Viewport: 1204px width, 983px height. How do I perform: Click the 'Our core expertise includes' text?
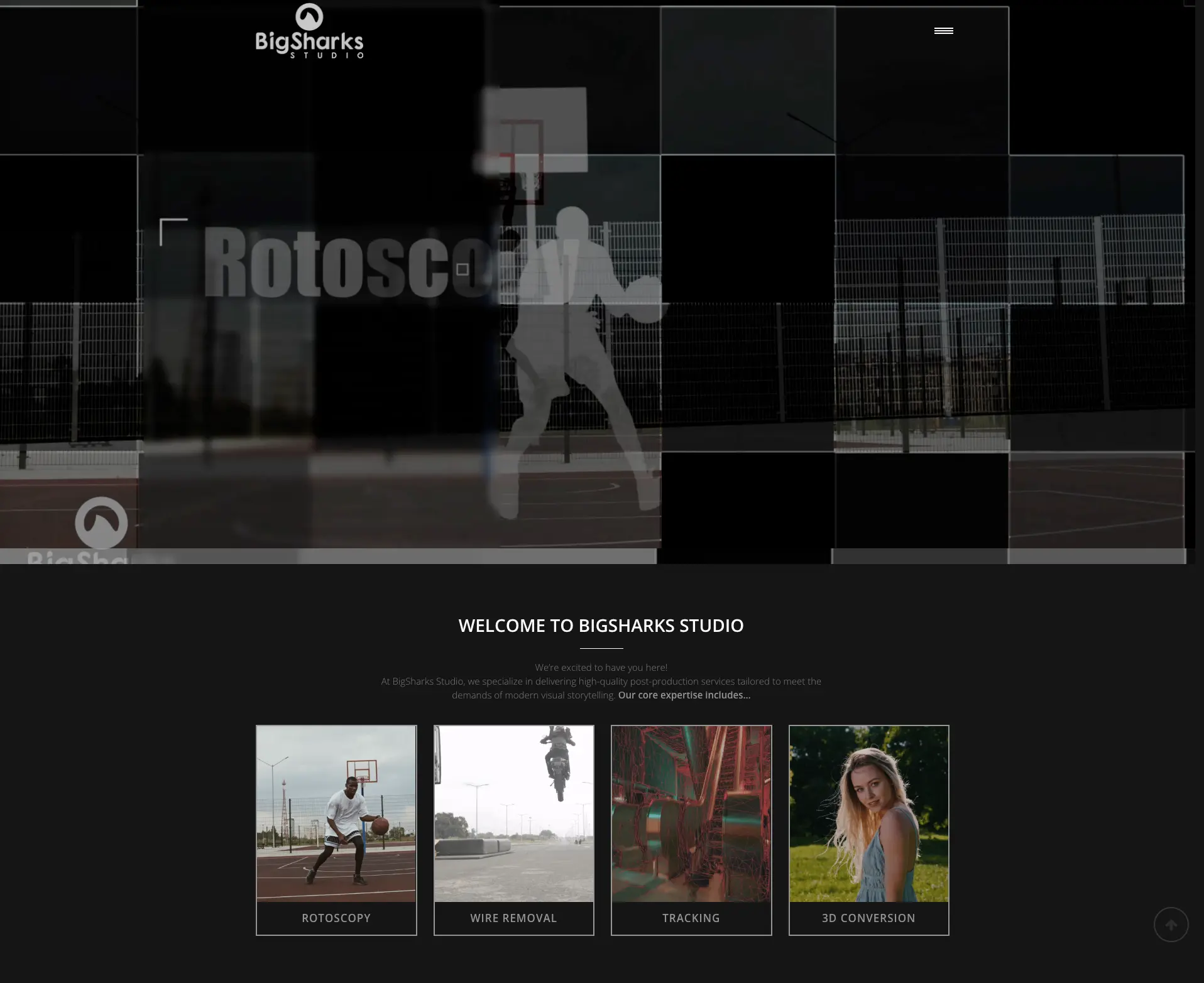[x=684, y=695]
